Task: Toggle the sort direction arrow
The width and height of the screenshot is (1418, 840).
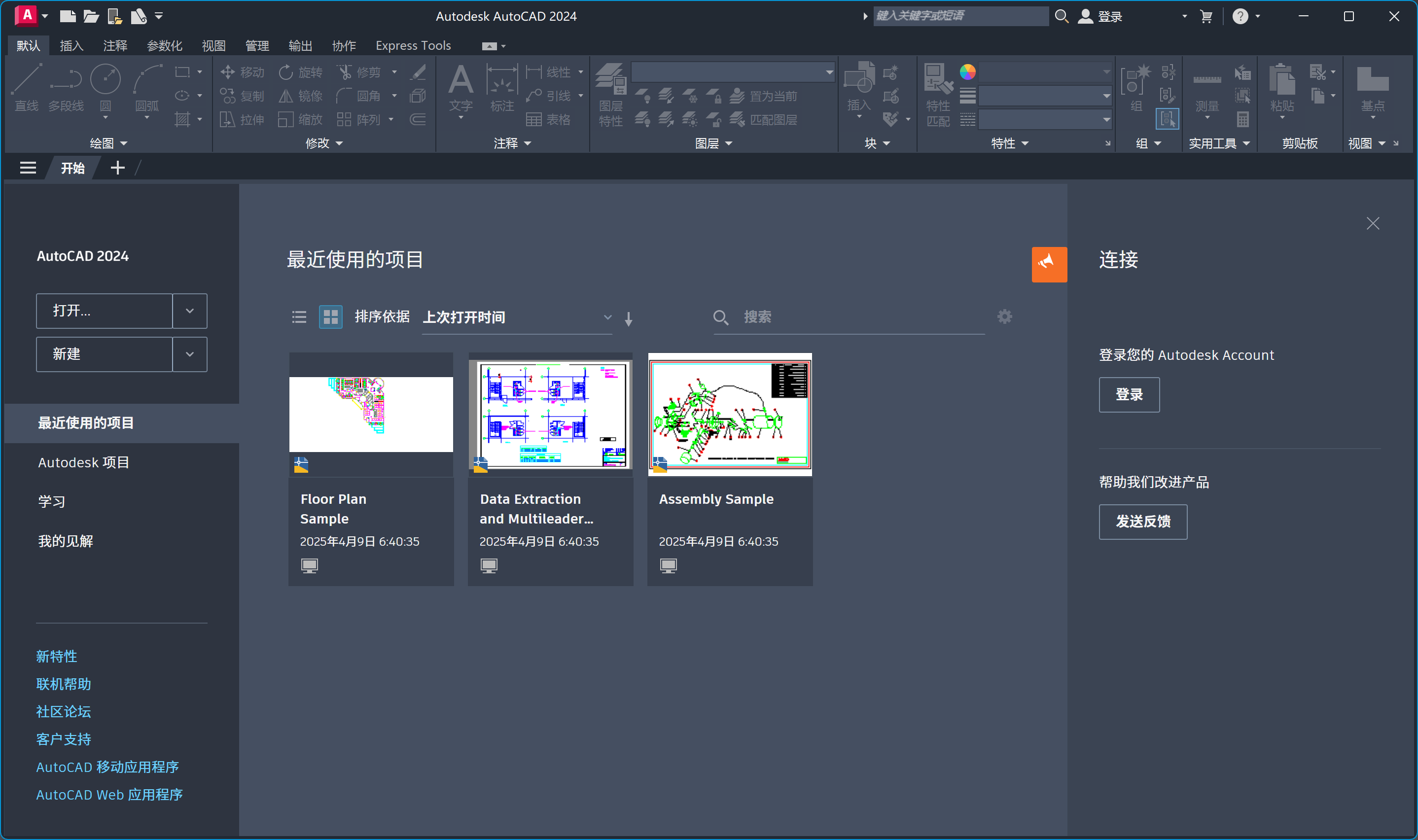Action: point(628,317)
